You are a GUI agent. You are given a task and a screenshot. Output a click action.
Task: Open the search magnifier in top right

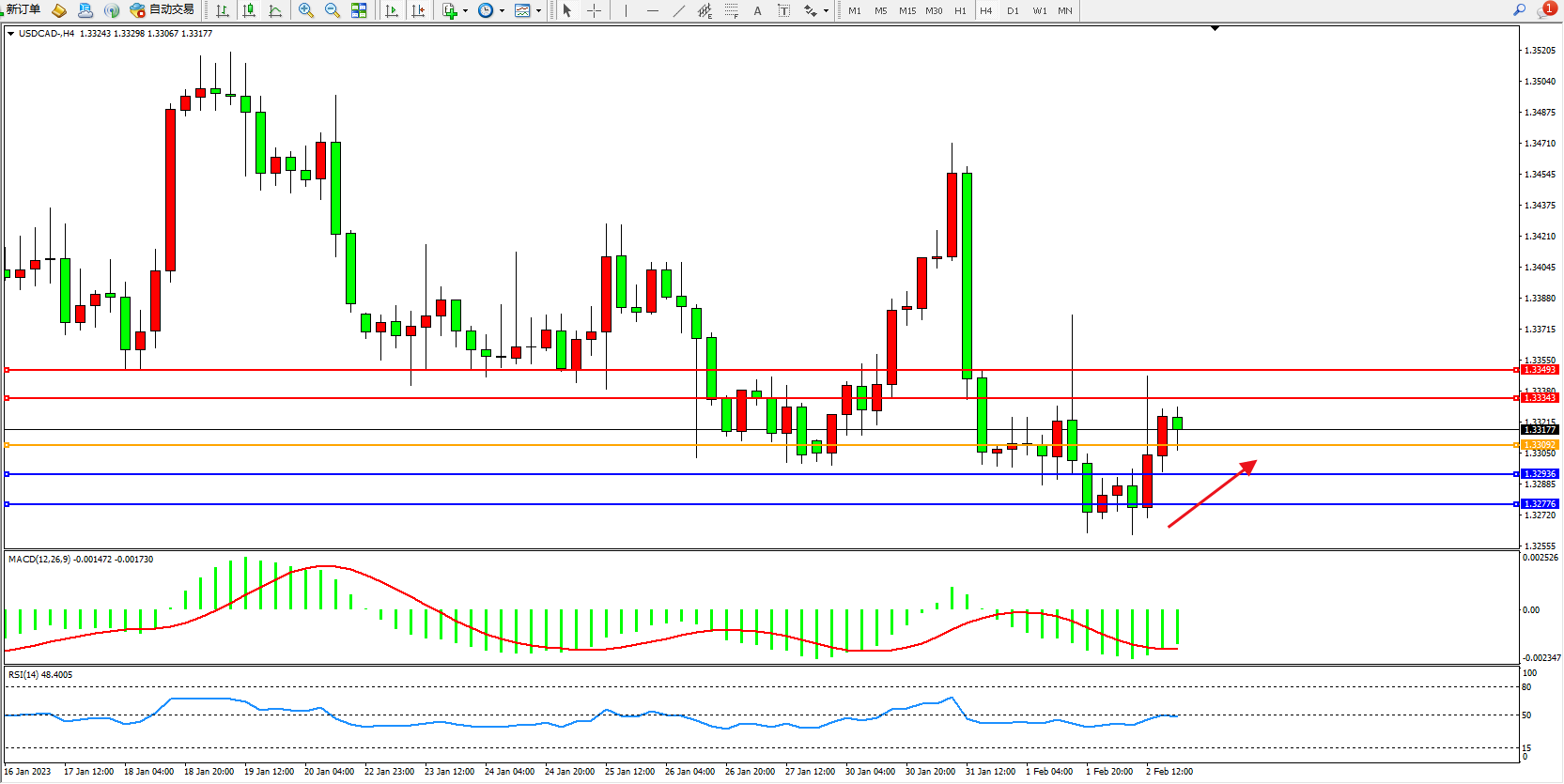point(1519,9)
